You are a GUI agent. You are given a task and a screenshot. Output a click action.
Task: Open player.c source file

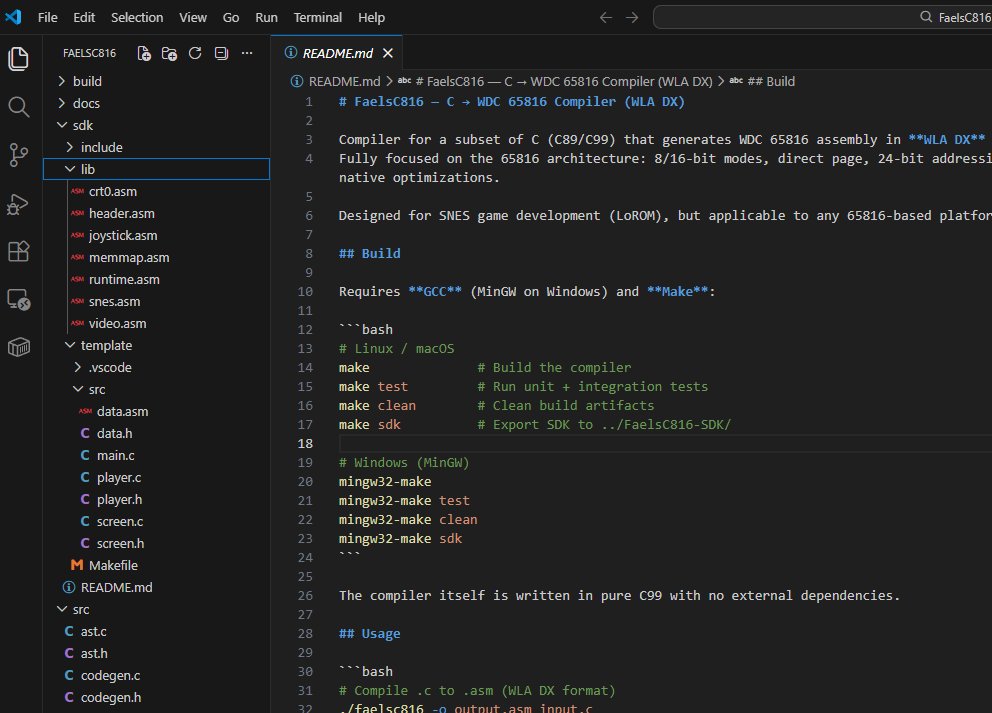(119, 478)
